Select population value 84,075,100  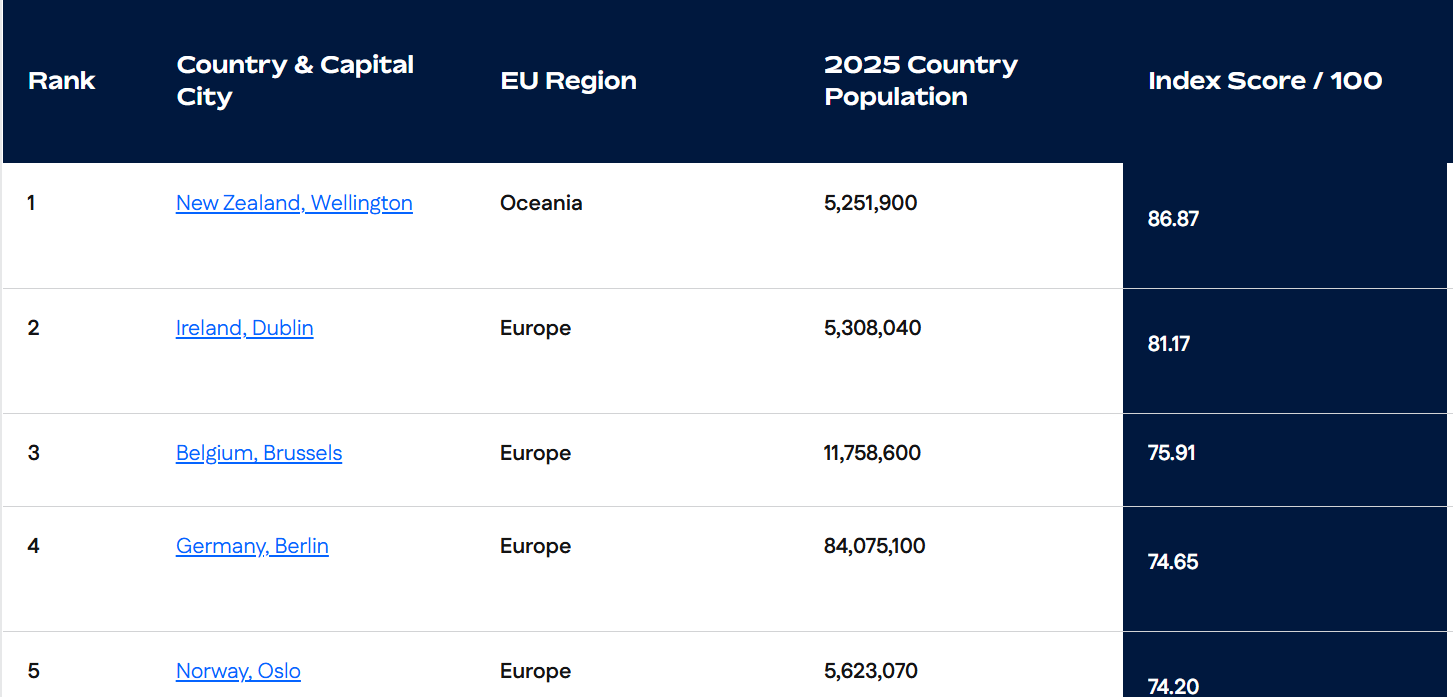(875, 546)
